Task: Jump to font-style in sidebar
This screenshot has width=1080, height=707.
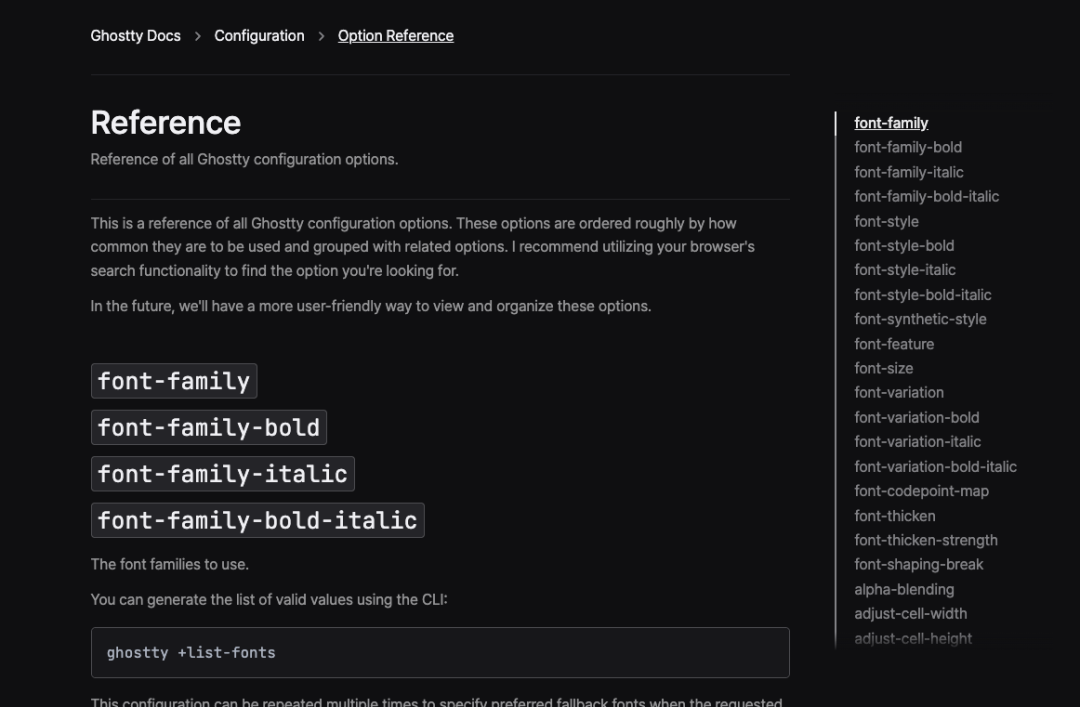Action: (x=886, y=221)
